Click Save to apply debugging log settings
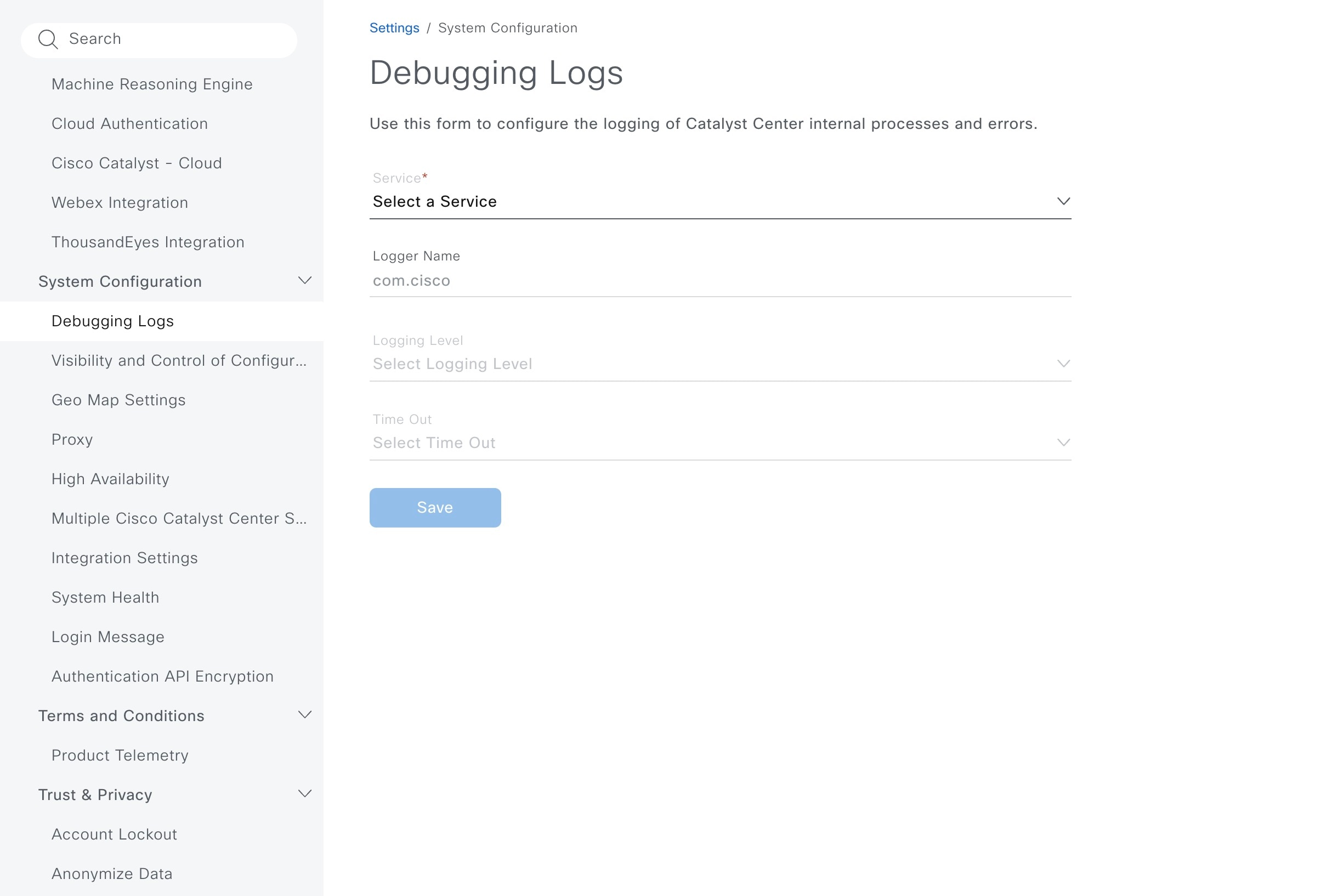This screenshot has height=896, width=1326. tap(435, 507)
